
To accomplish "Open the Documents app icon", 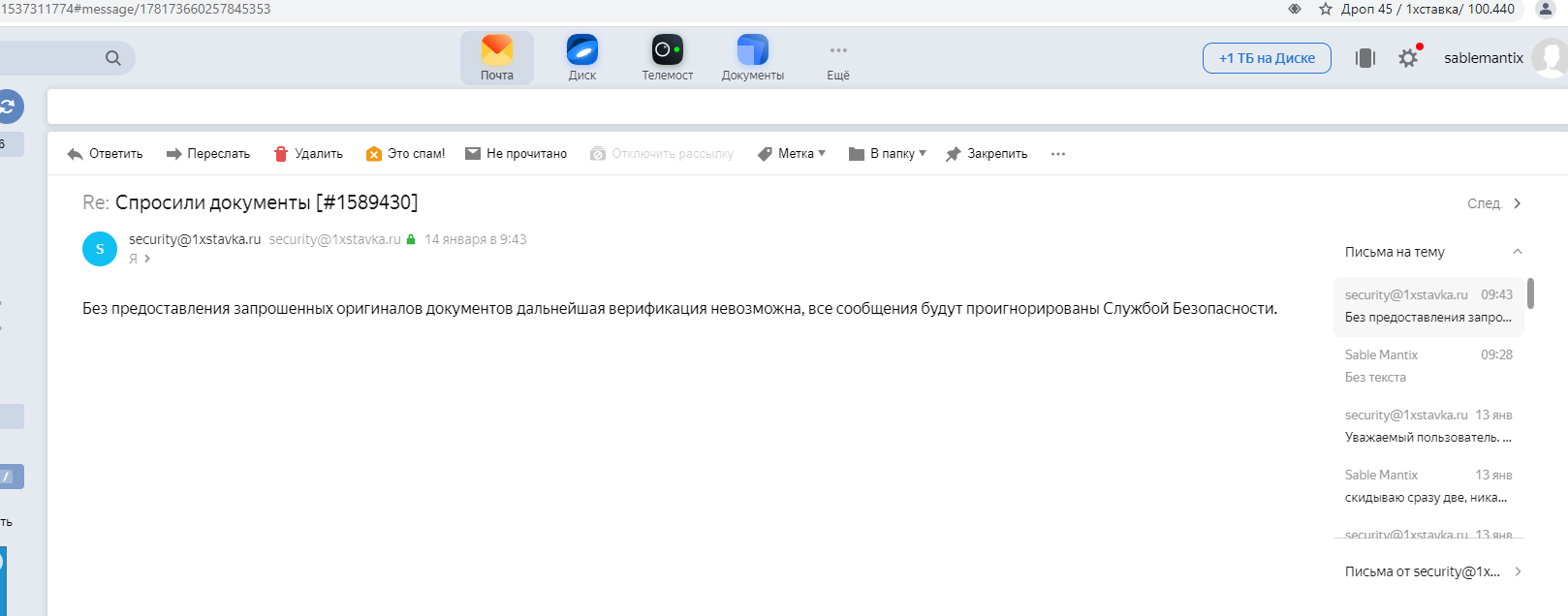I will (752, 50).
